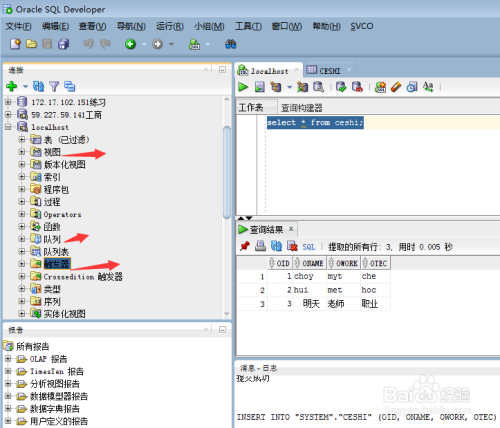Click the print icon in query result toolbar
Image resolution: width=500 pixels, height=428 pixels.
pyautogui.click(x=260, y=246)
